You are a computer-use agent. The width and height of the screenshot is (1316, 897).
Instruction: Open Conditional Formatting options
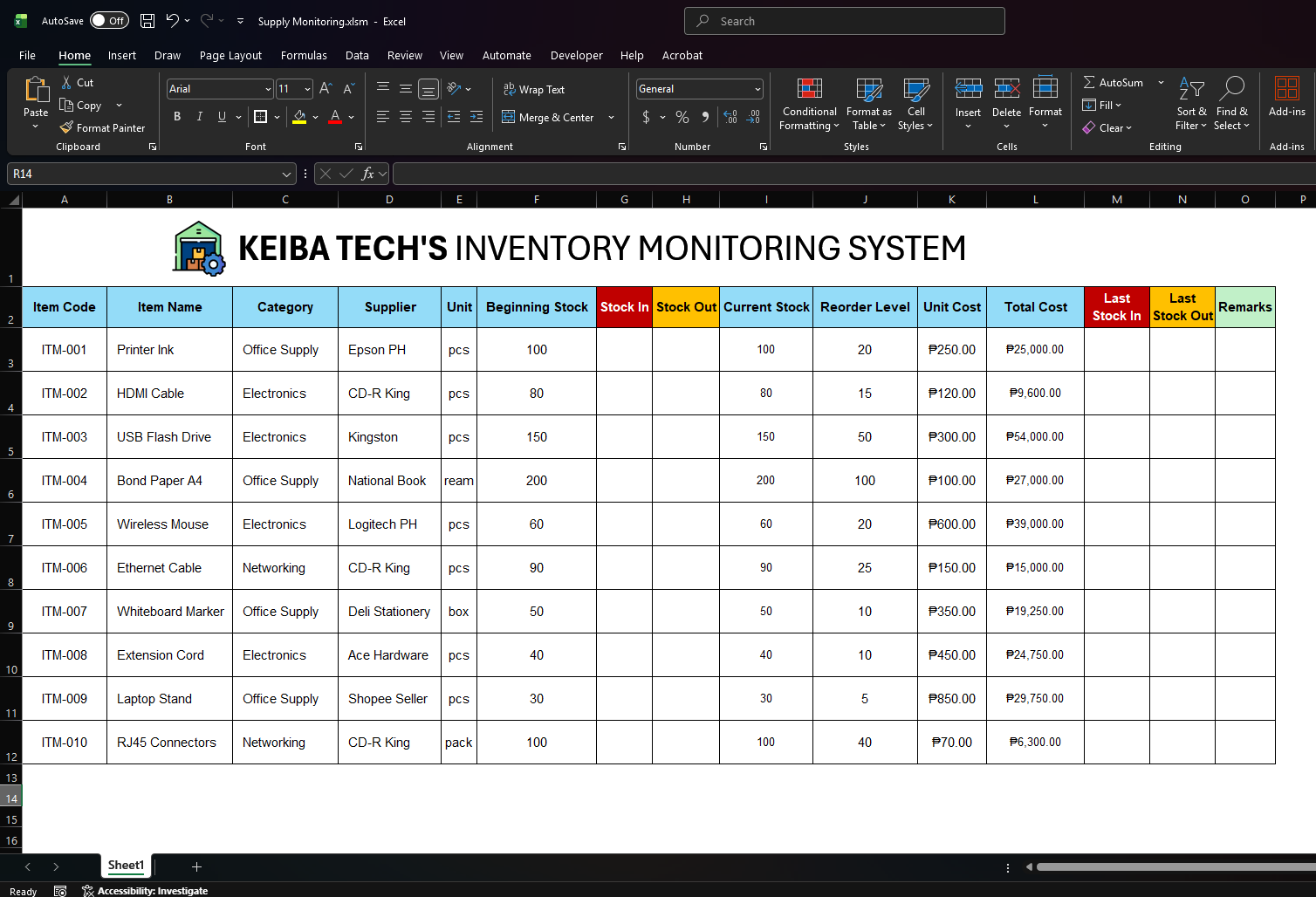coord(808,104)
